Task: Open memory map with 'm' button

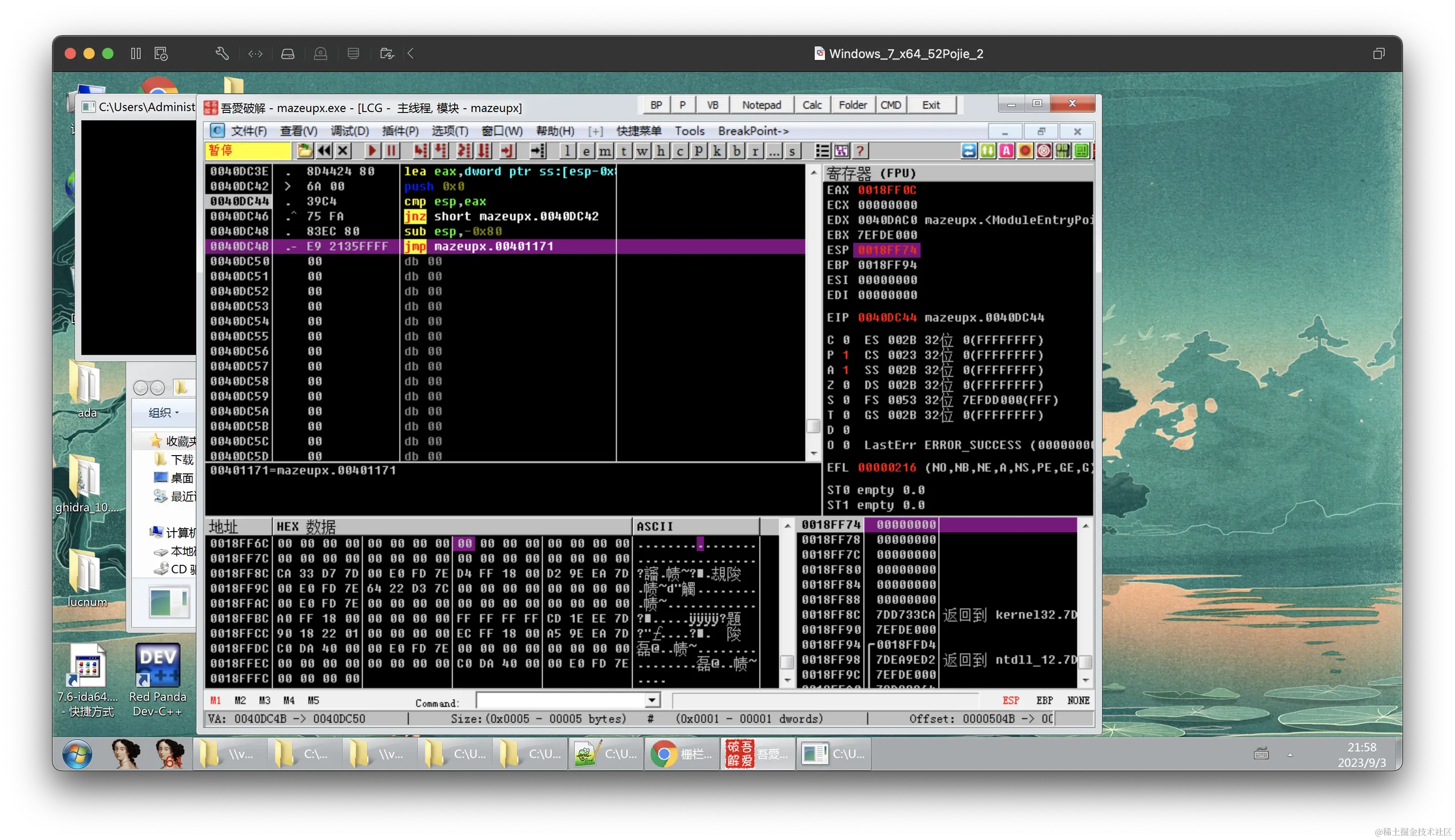Action: coord(605,151)
